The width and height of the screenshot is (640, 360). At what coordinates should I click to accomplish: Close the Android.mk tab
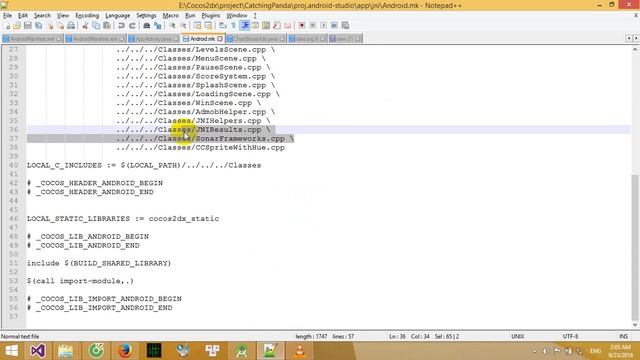[220, 39]
